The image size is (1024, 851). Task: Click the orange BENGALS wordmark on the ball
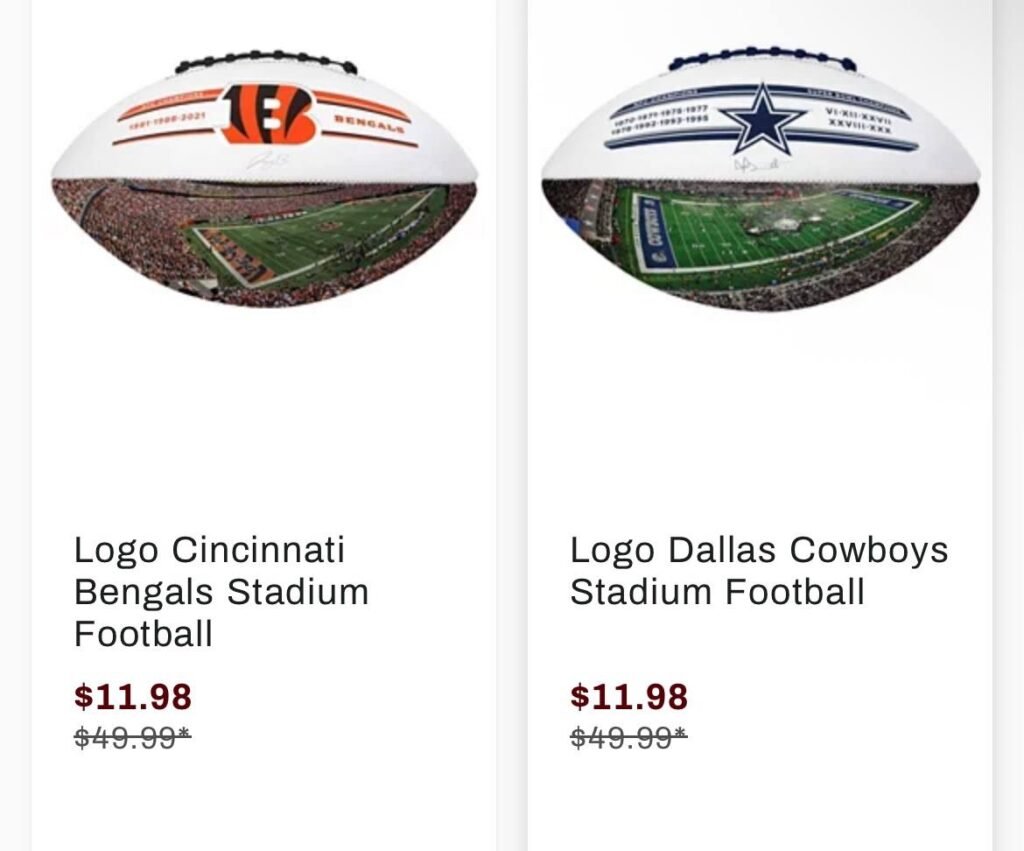point(368,123)
